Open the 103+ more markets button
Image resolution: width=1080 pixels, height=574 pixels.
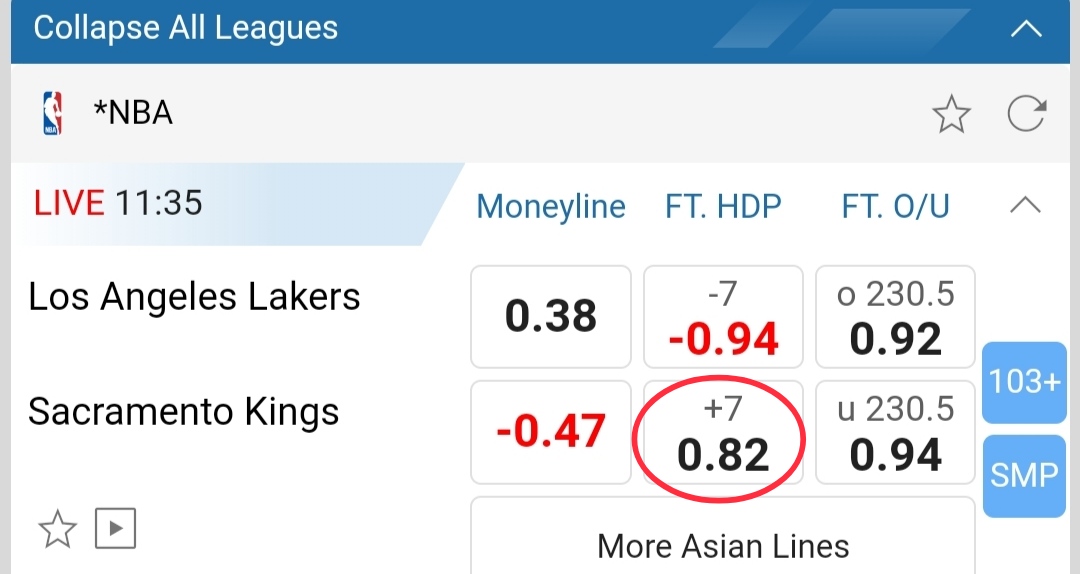point(1024,382)
